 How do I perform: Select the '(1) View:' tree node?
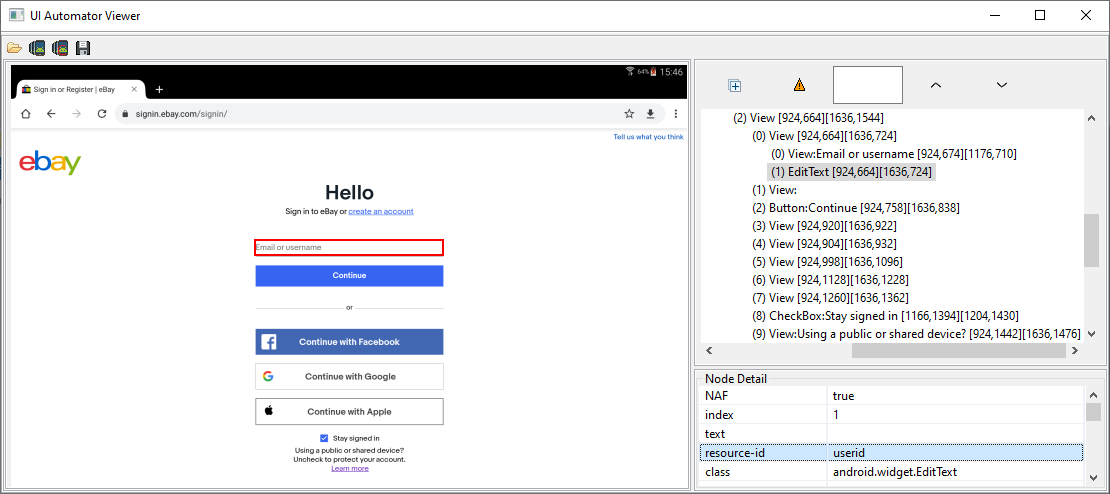(774, 190)
